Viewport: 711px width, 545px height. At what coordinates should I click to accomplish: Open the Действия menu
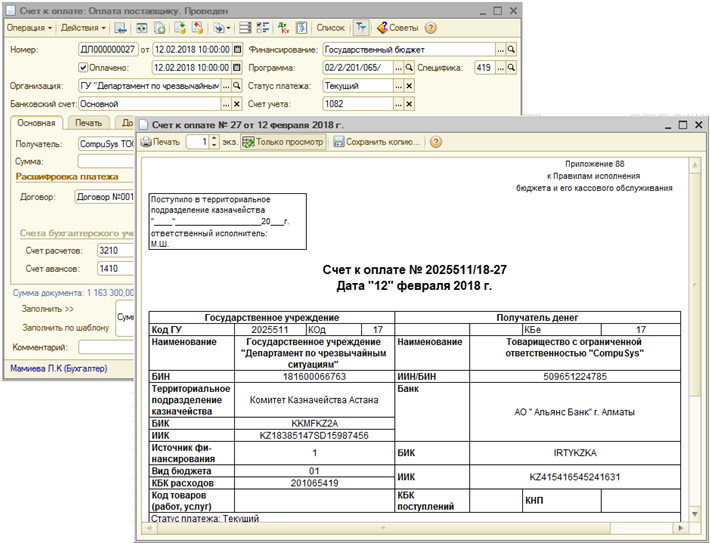[84, 28]
